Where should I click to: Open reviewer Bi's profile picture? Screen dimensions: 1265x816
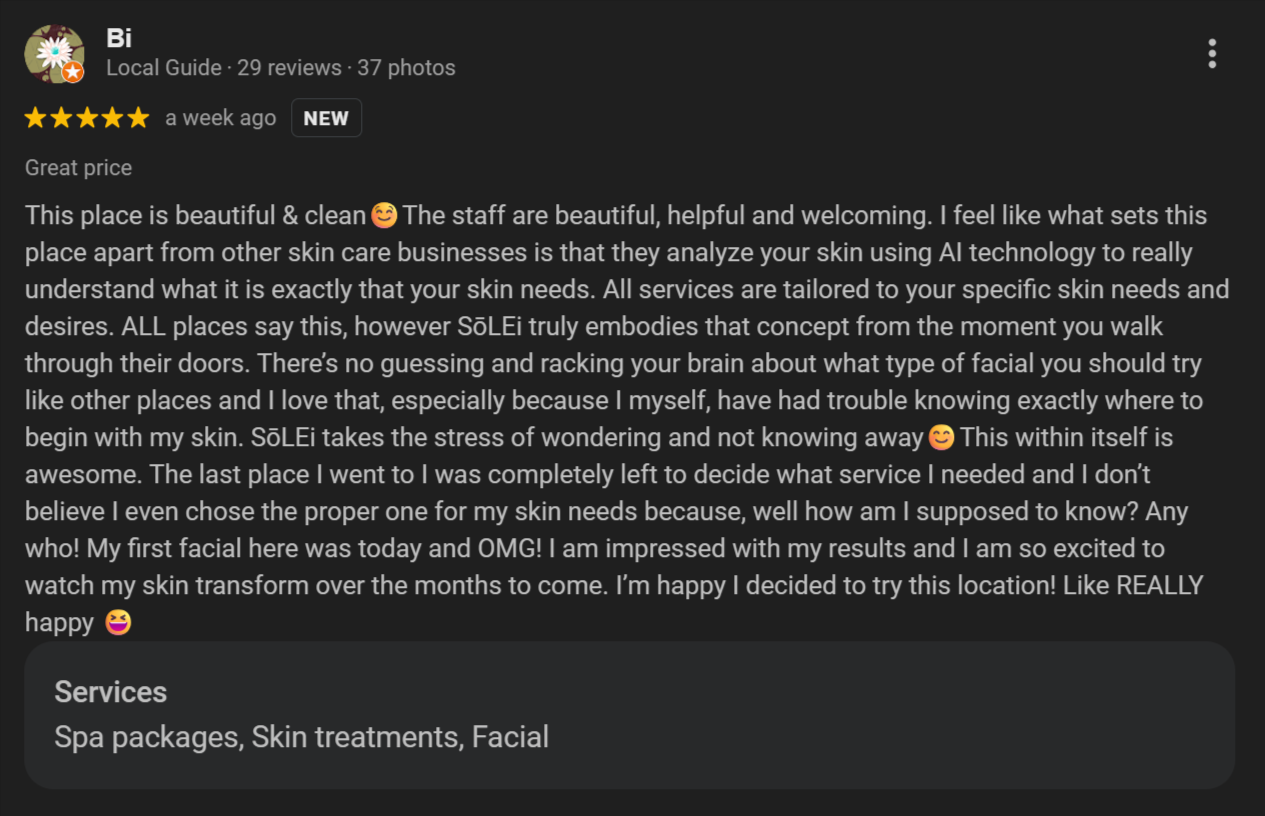click(x=53, y=53)
